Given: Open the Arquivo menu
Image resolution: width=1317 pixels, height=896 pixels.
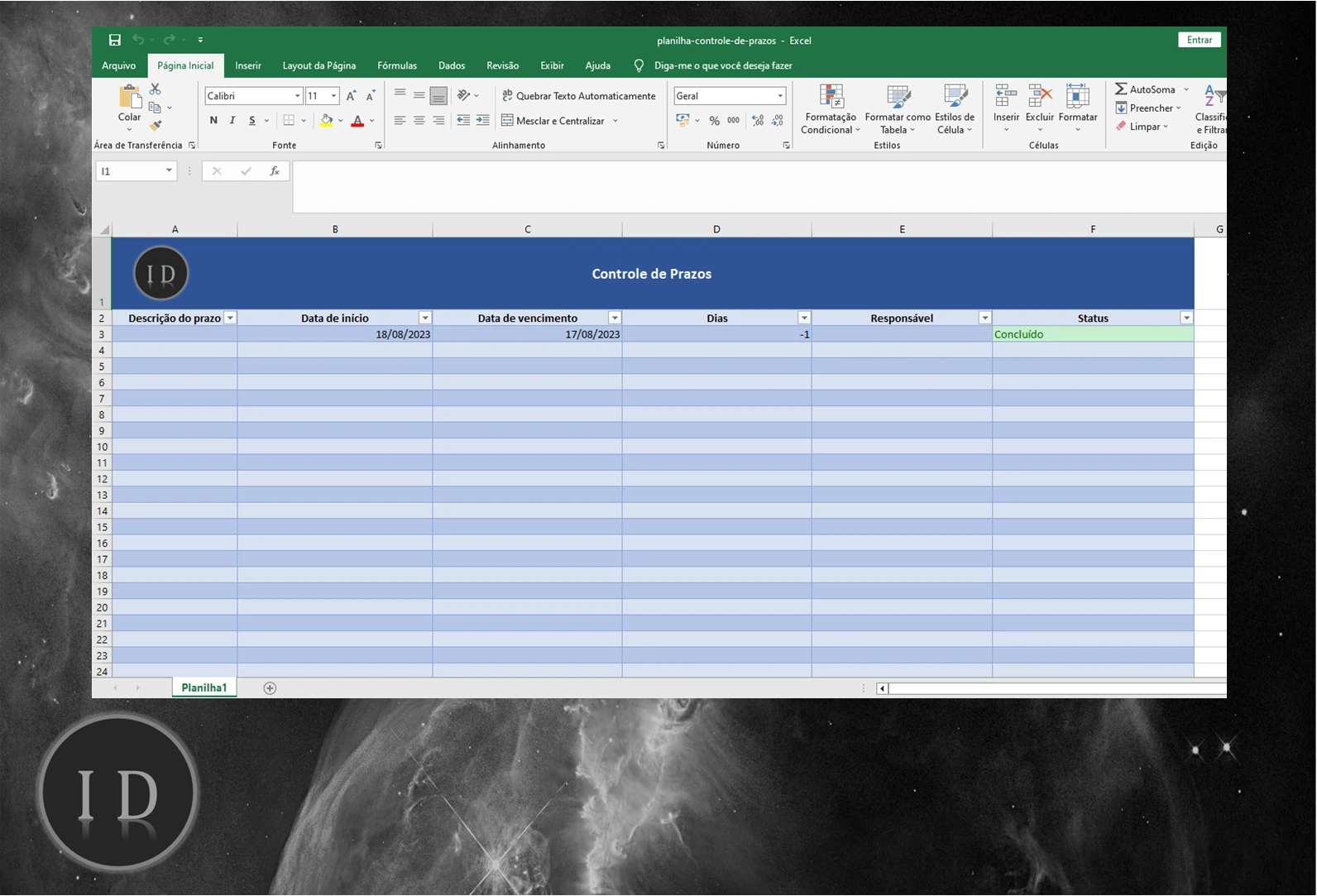Looking at the screenshot, I should [118, 65].
